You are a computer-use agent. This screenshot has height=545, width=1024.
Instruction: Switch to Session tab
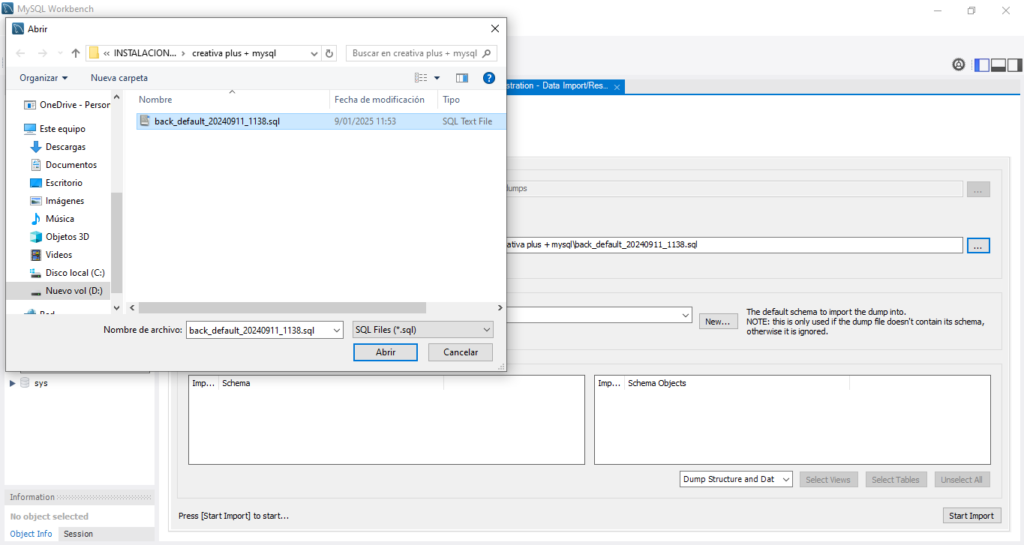tap(78, 534)
